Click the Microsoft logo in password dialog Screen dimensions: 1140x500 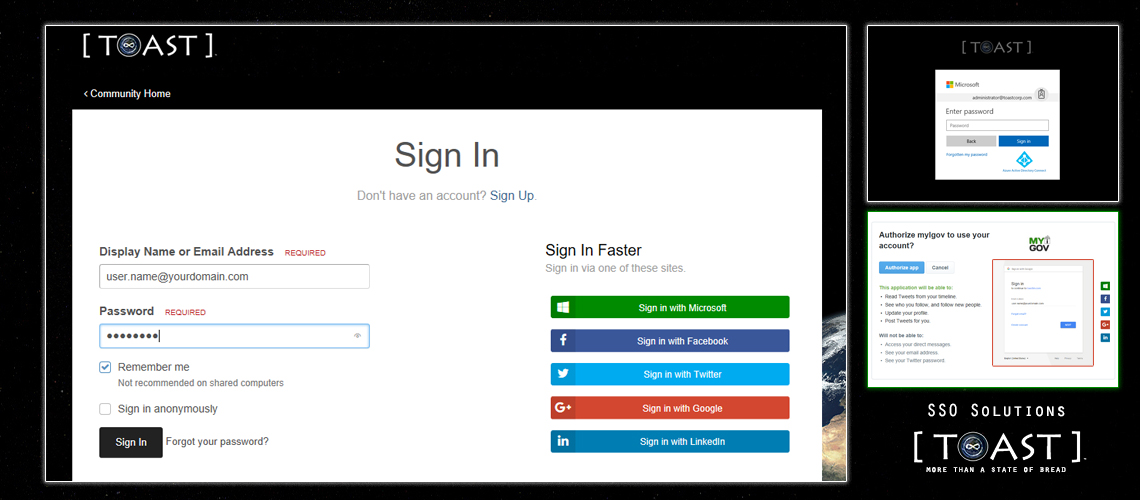[963, 84]
